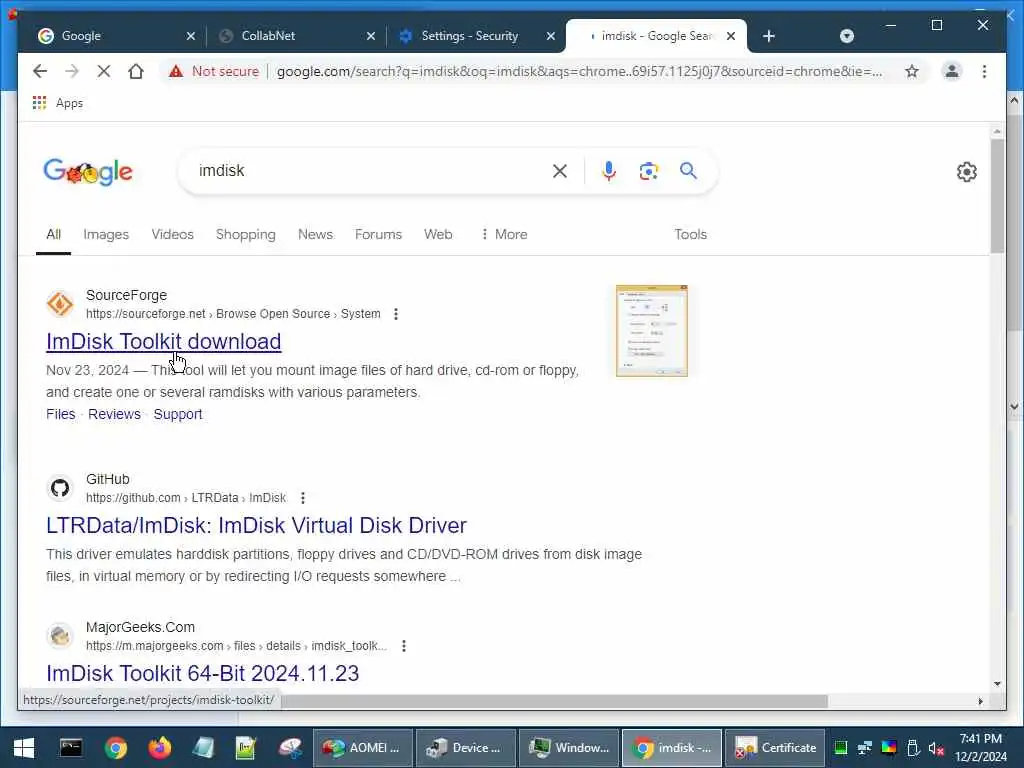The image size is (1024, 768).
Task: Bookmark this page with the star
Action: coord(912,71)
